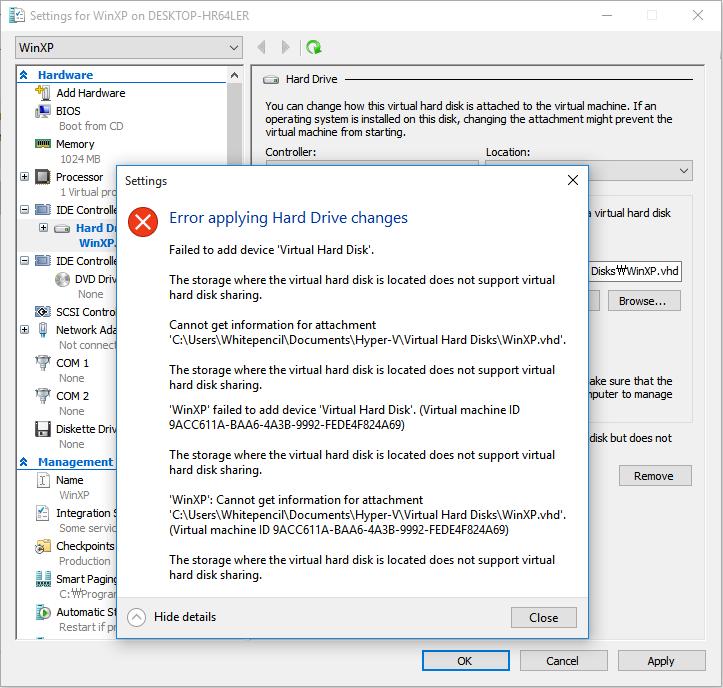Dismiss Settings error dialog via X
Screen dimensions: 723x688
point(573,180)
